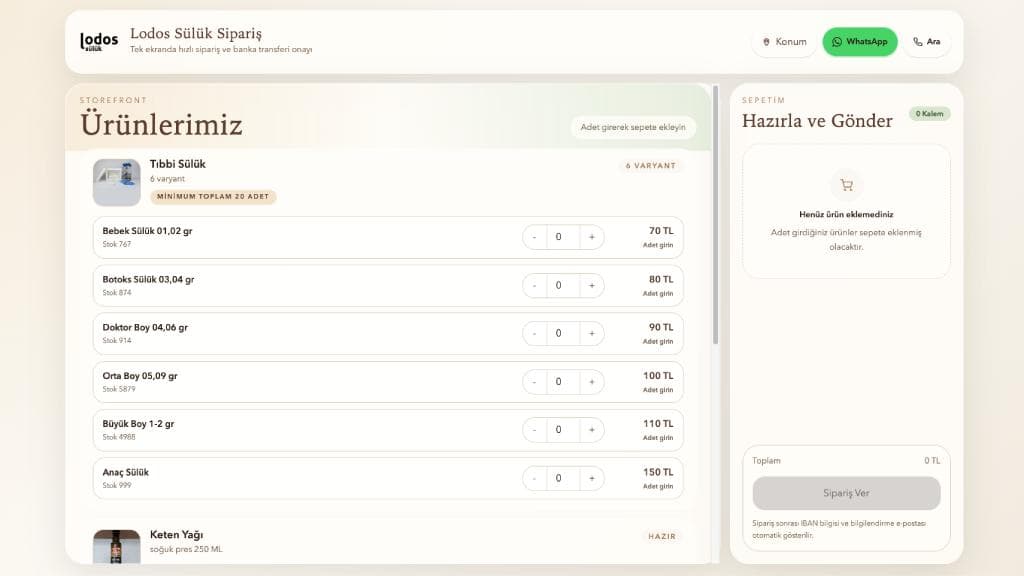Screen dimensions: 1024x576
Task: Click the HAZIR badge on Keten Yağı
Action: coord(663,537)
